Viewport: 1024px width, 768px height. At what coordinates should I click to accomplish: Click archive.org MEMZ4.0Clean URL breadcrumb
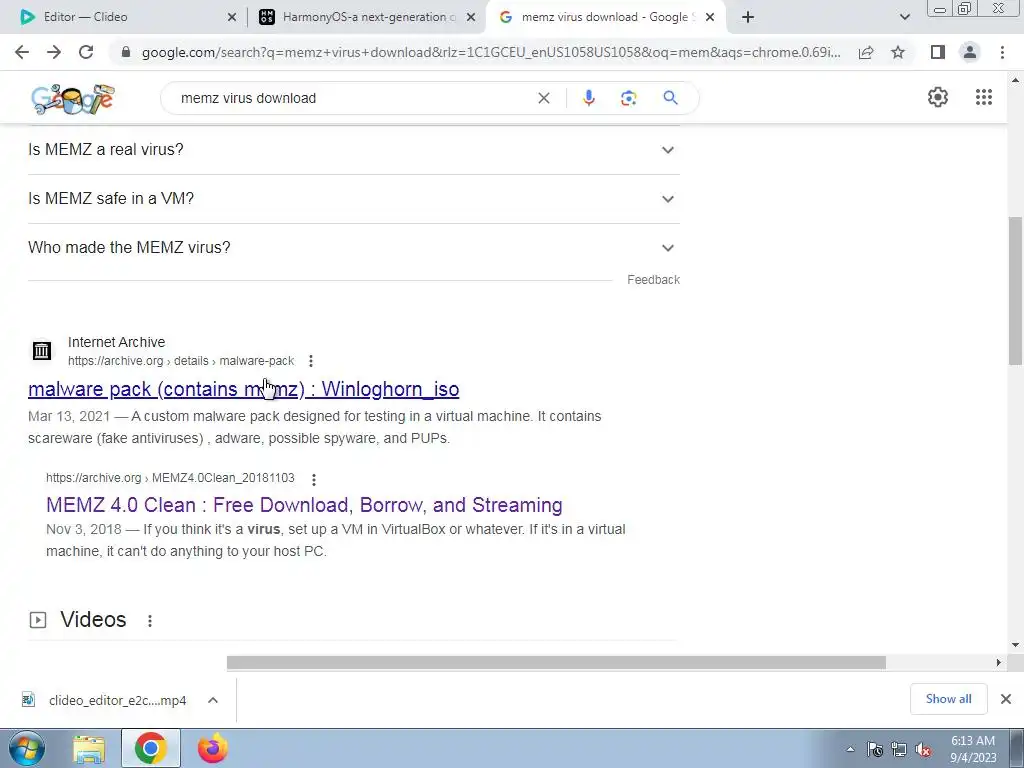click(170, 478)
